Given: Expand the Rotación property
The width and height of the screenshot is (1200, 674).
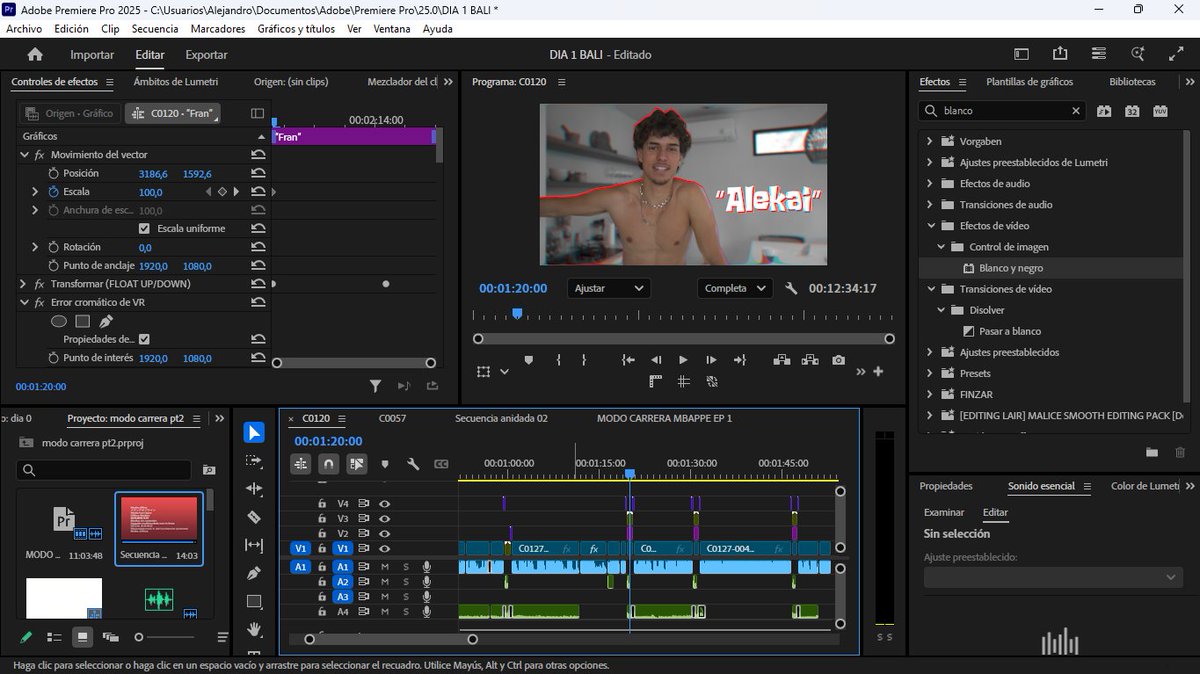Looking at the screenshot, I should [x=36, y=247].
